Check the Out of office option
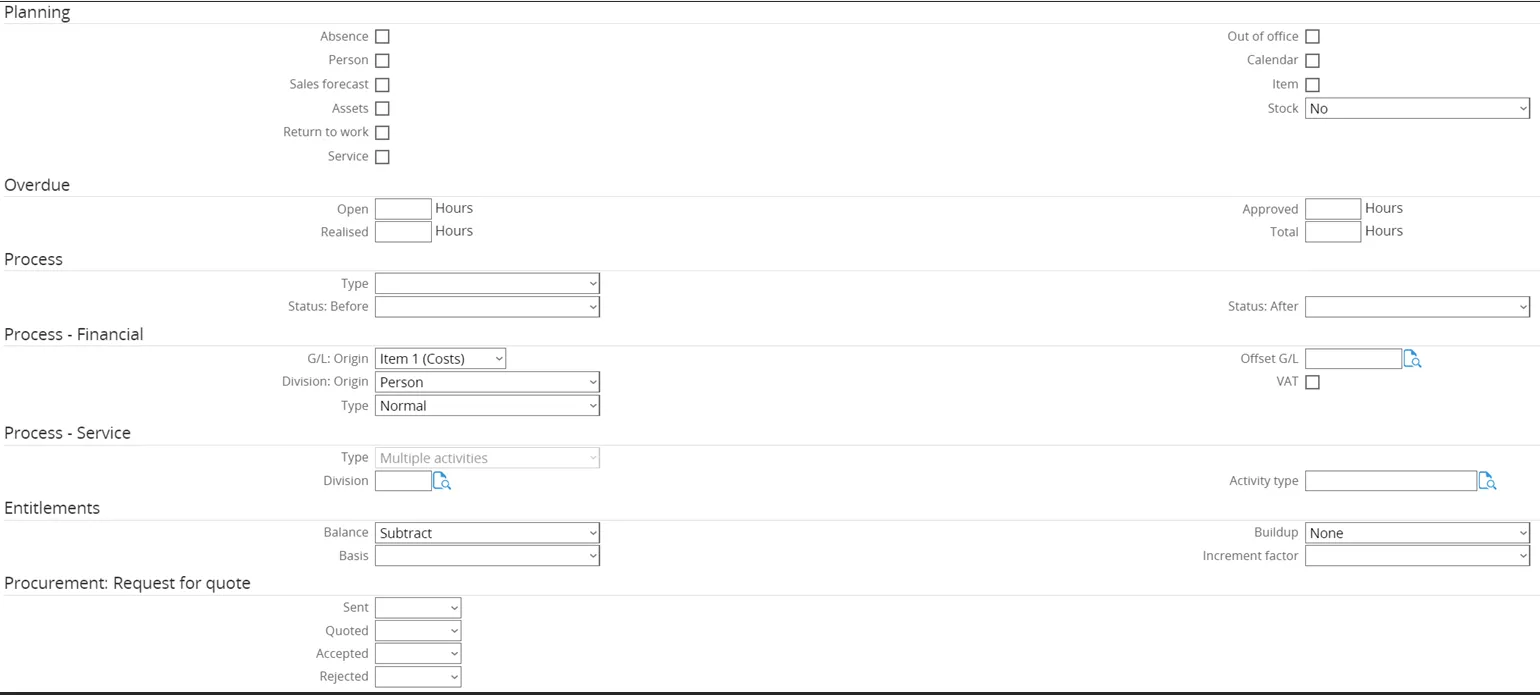The image size is (1540, 695). tap(1312, 37)
